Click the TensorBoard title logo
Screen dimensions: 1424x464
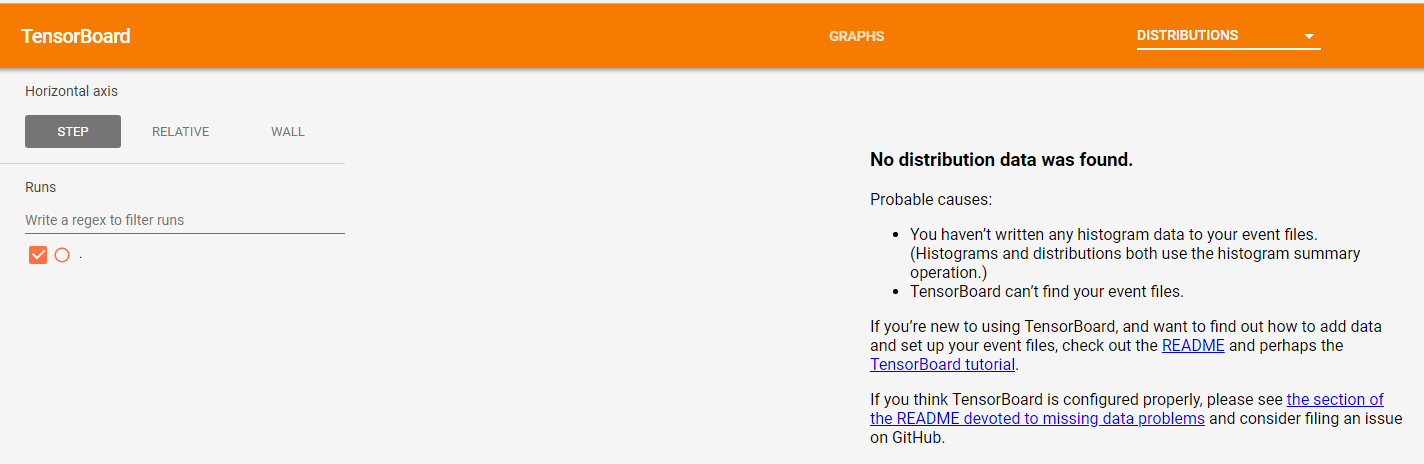point(76,36)
